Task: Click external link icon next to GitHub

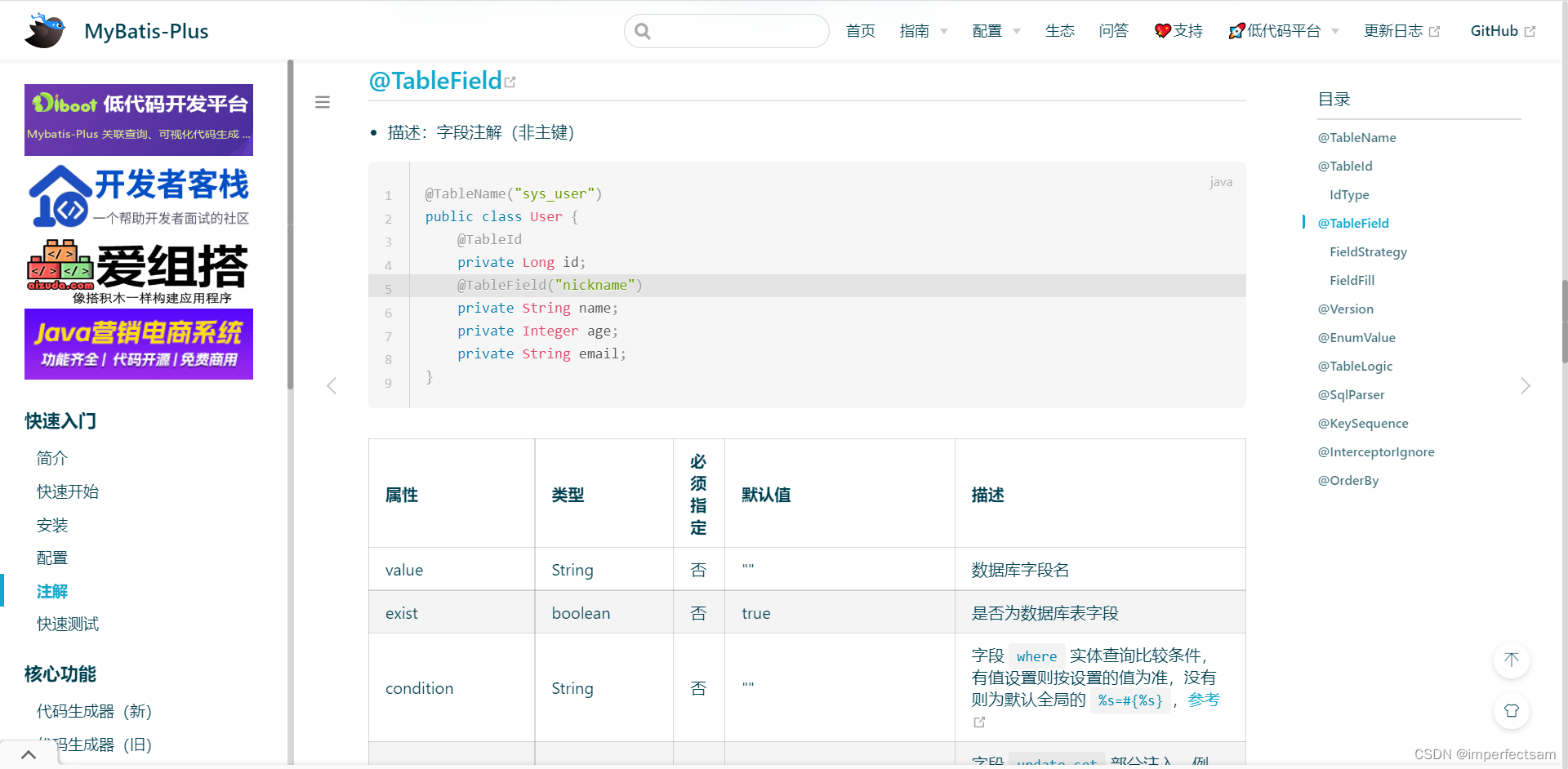Action: pyautogui.click(x=1530, y=32)
